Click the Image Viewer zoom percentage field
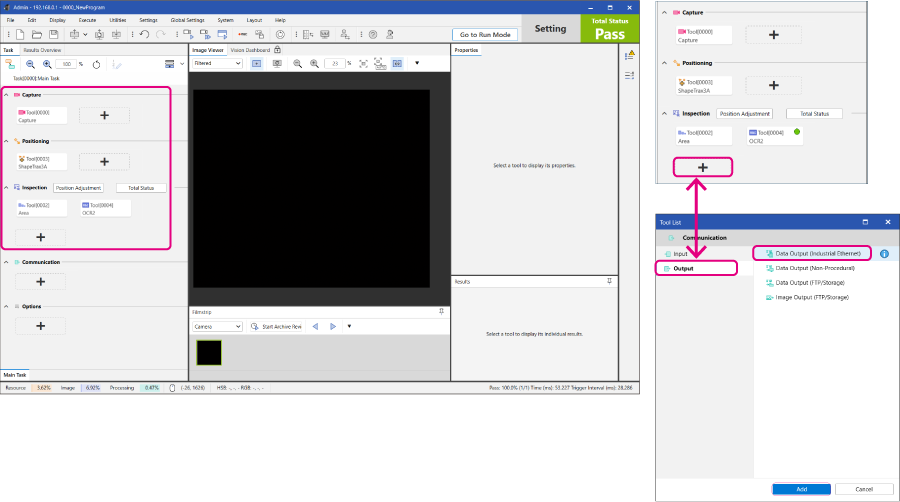 [x=334, y=63]
